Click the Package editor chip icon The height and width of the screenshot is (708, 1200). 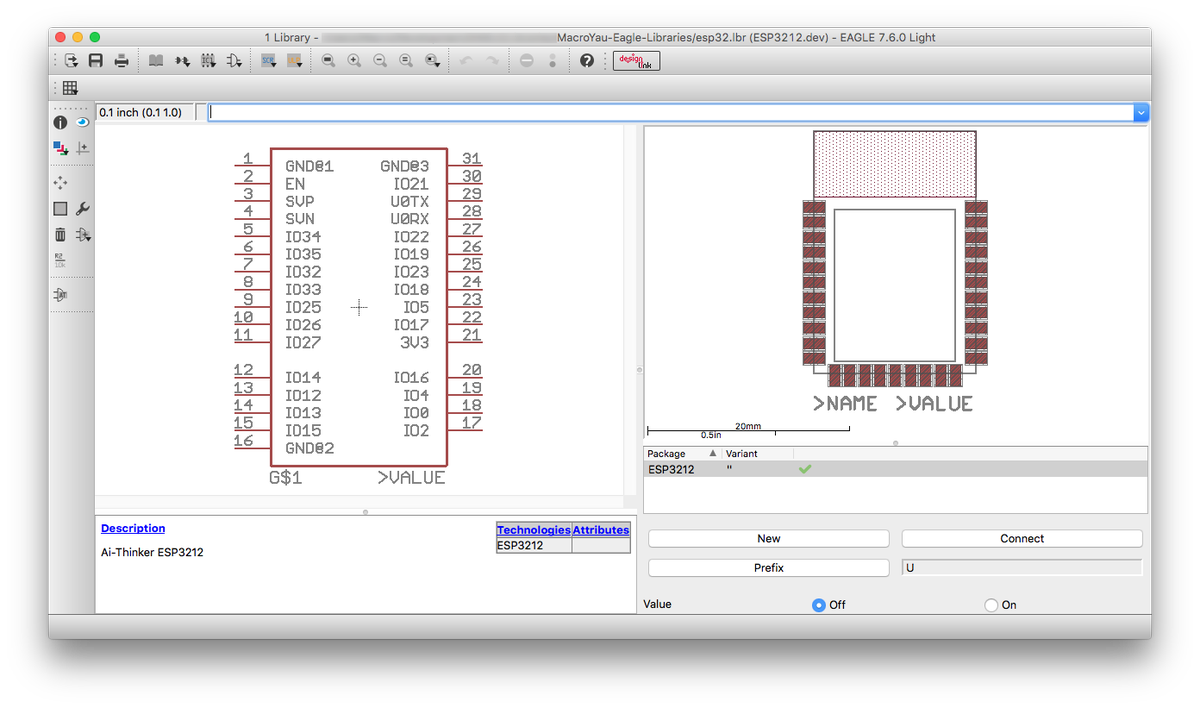(208, 61)
